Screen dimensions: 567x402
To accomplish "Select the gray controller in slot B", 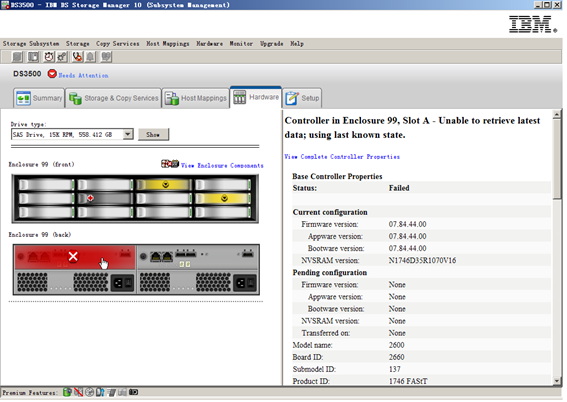I will (x=197, y=257).
